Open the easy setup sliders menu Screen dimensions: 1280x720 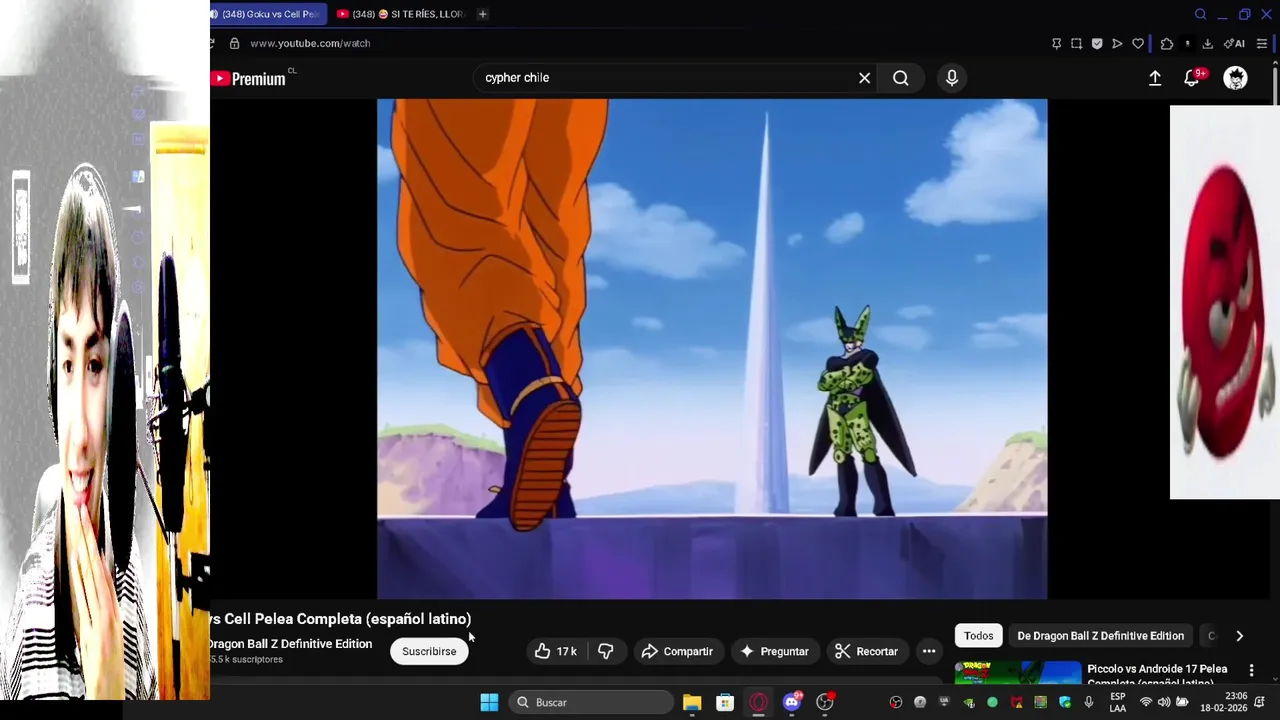[1262, 44]
